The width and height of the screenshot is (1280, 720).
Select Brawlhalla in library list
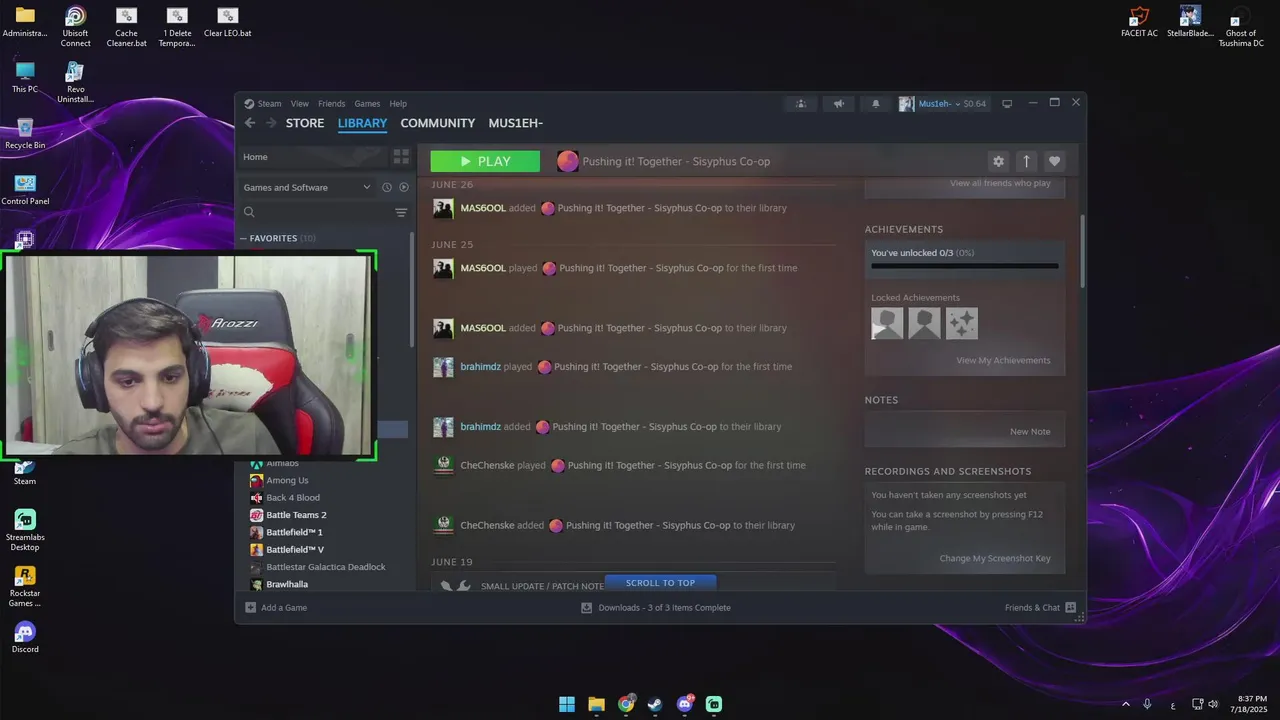pos(287,584)
